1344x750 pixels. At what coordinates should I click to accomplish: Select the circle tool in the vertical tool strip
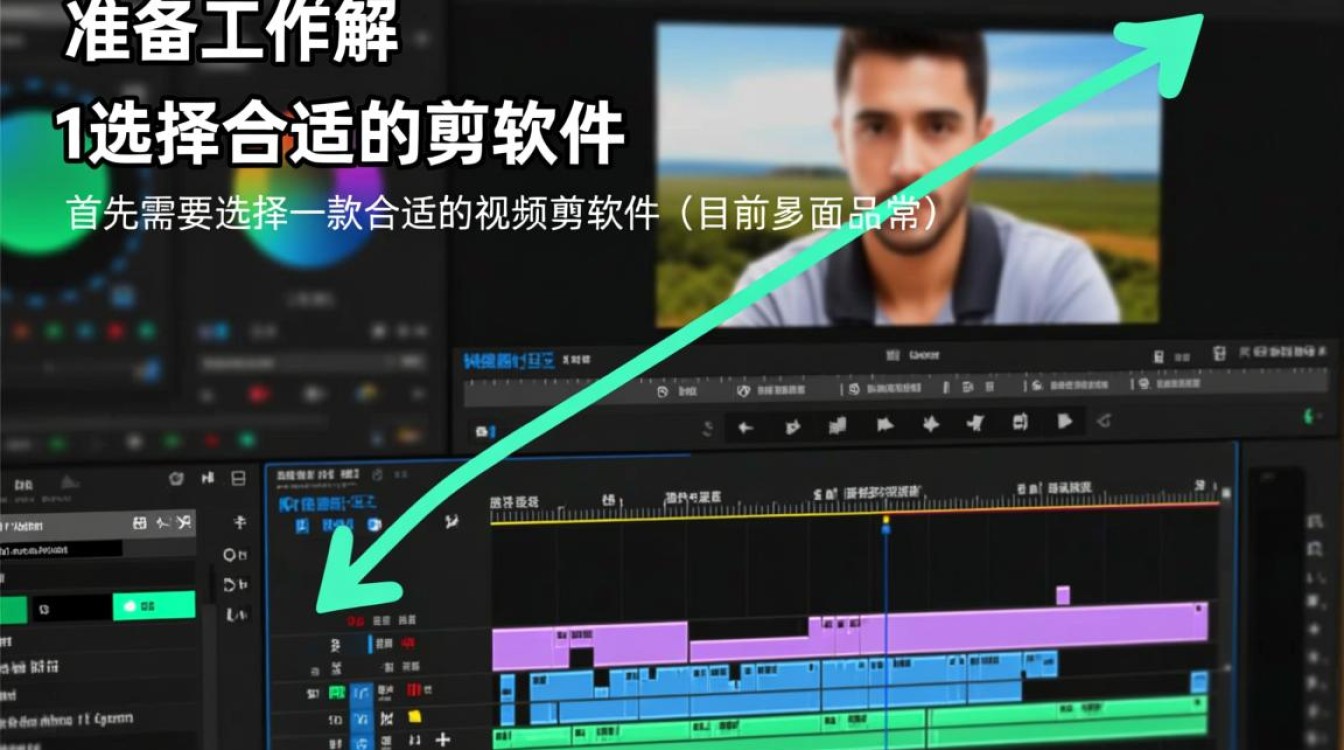230,554
